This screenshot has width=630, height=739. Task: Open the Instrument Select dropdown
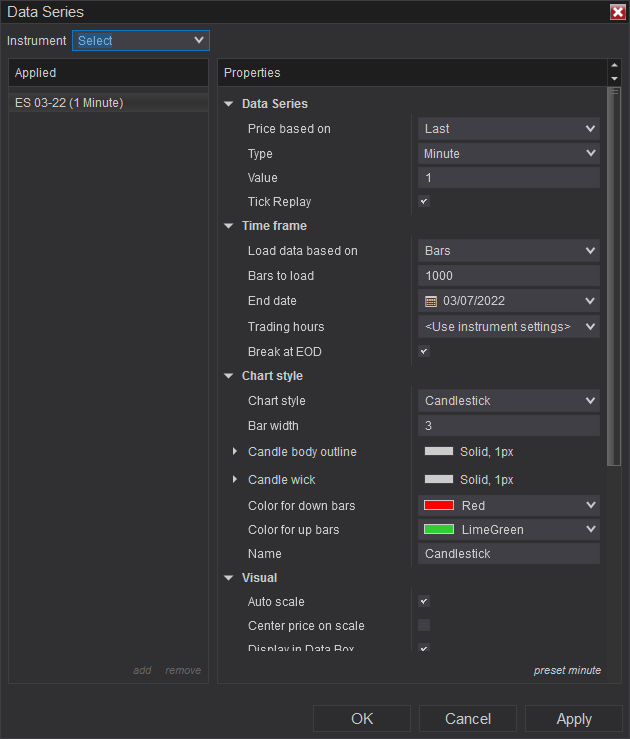[x=140, y=41]
